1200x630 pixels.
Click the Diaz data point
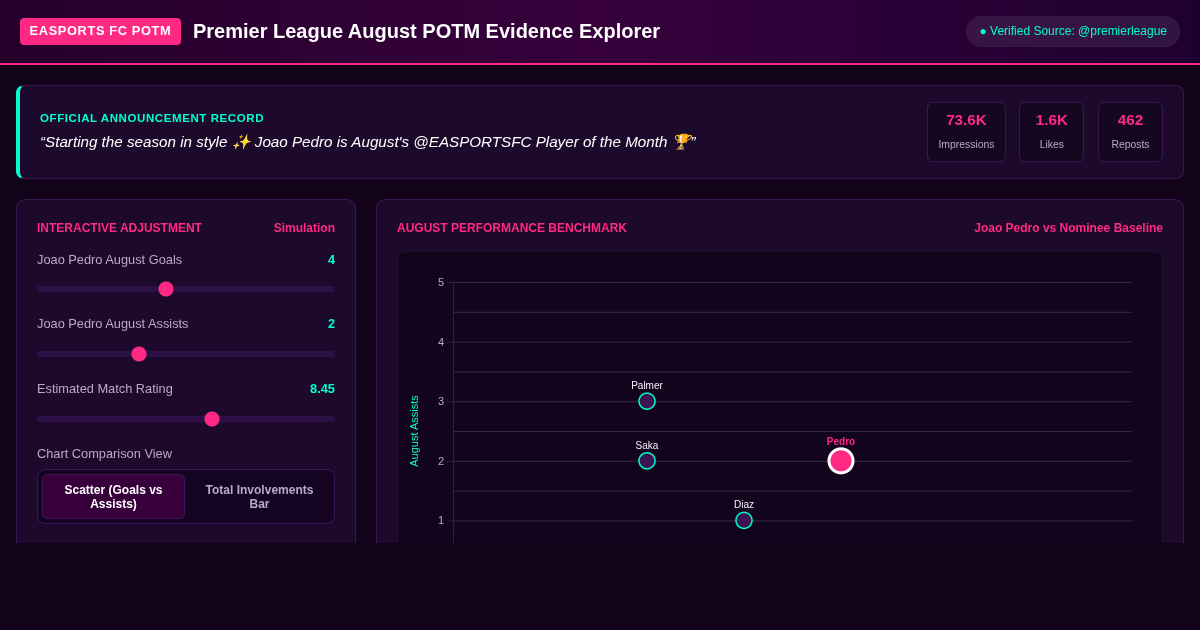click(744, 520)
